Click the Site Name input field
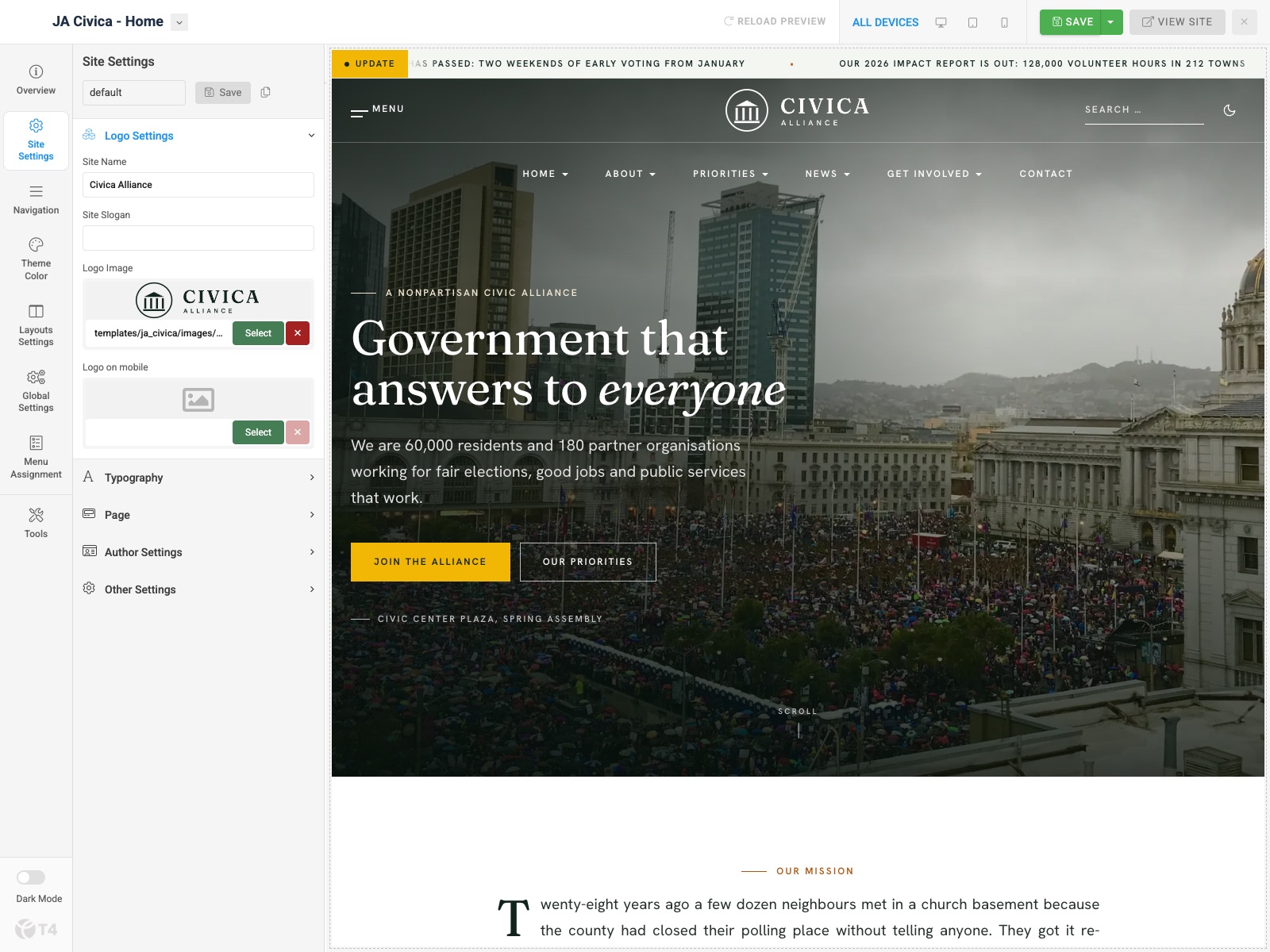Image resolution: width=1270 pixels, height=952 pixels. click(x=198, y=185)
